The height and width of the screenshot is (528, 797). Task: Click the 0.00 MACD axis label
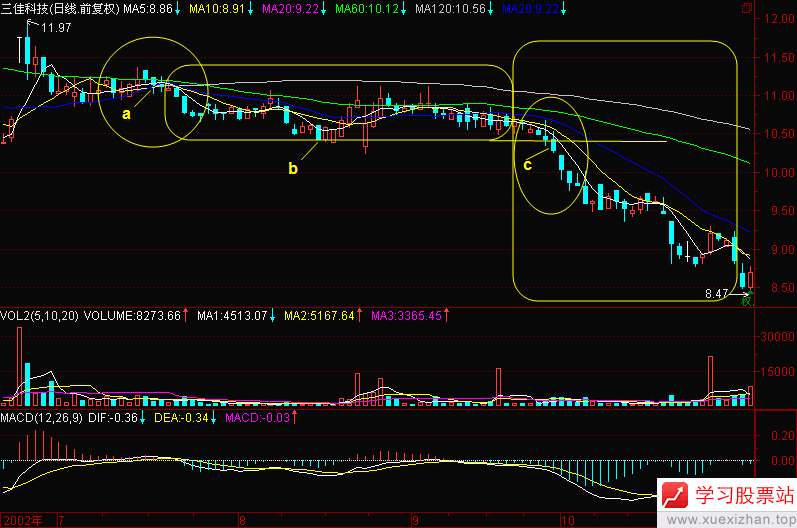(x=783, y=460)
